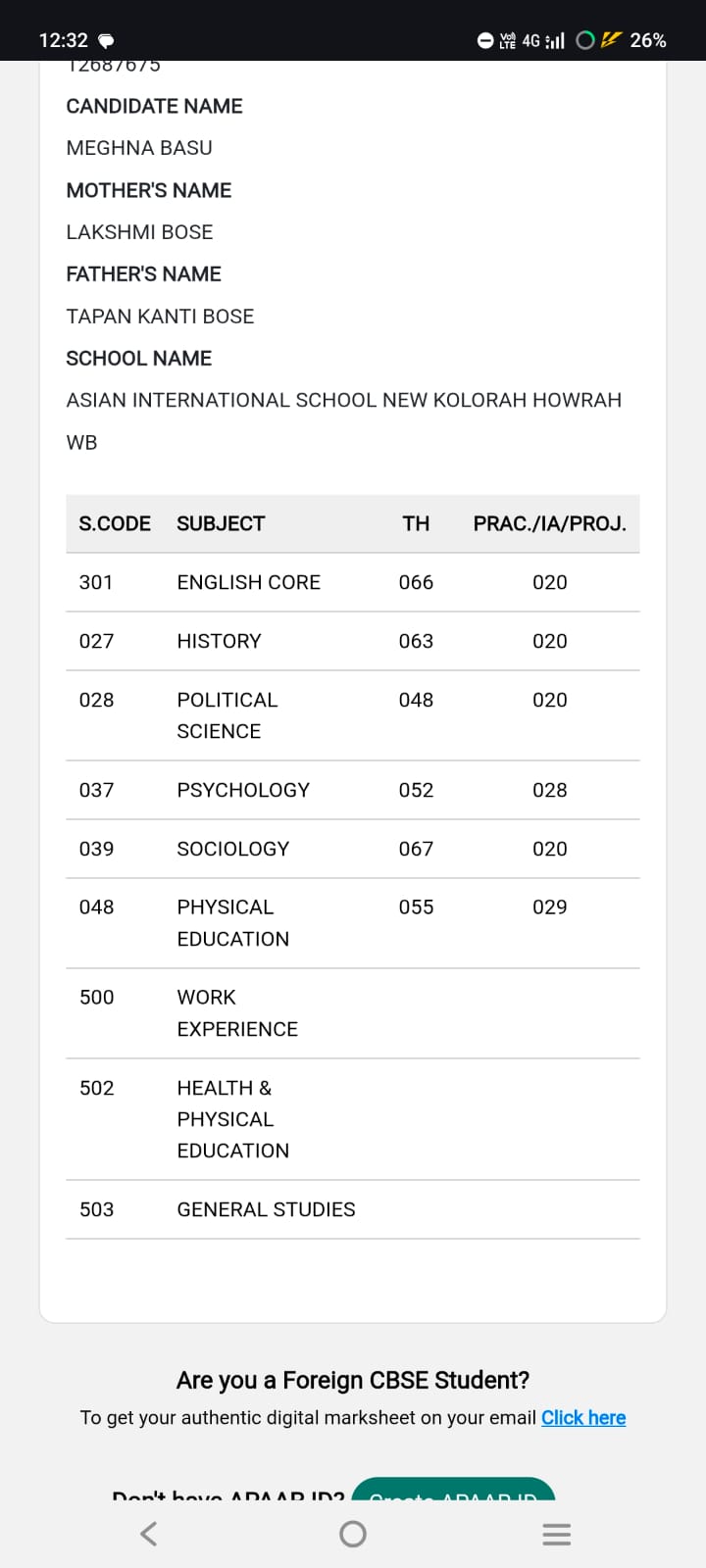Click the 'Click here' email marksheet link
This screenshot has height=1568, width=706.
[583, 1417]
